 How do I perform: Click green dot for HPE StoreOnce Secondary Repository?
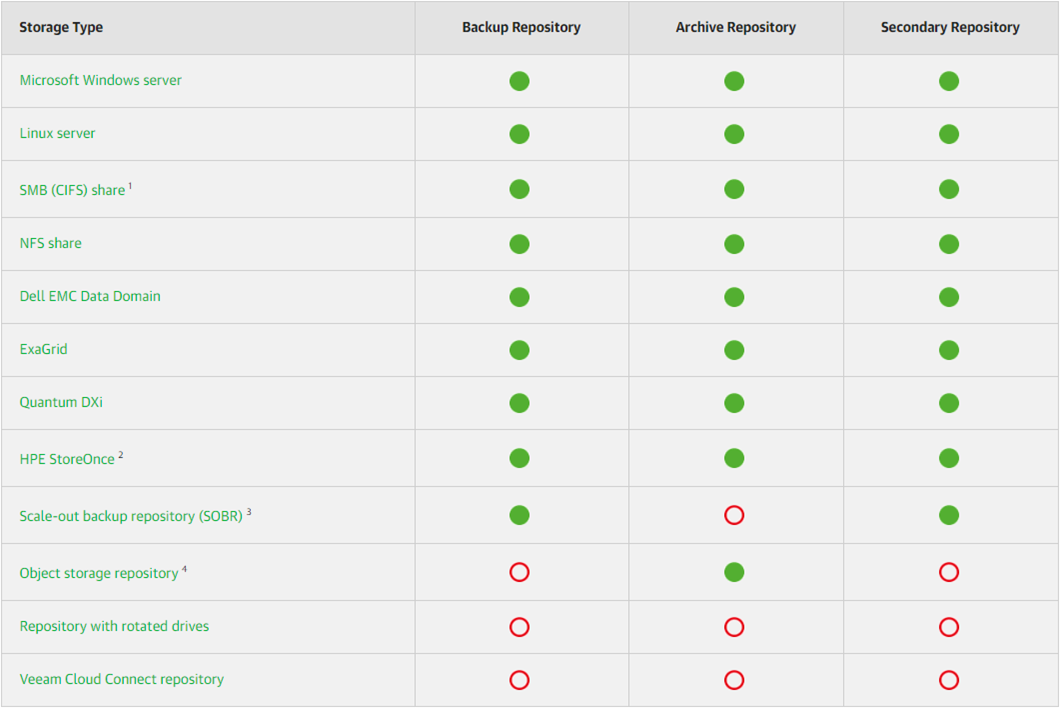949,458
